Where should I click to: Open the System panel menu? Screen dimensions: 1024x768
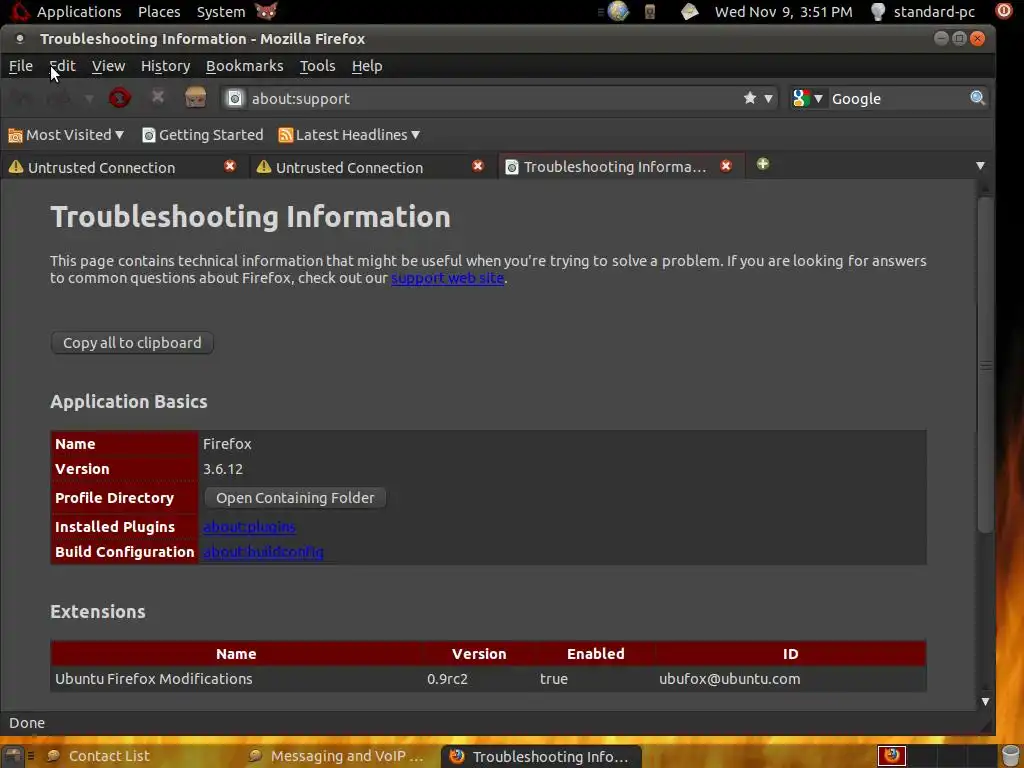point(221,12)
